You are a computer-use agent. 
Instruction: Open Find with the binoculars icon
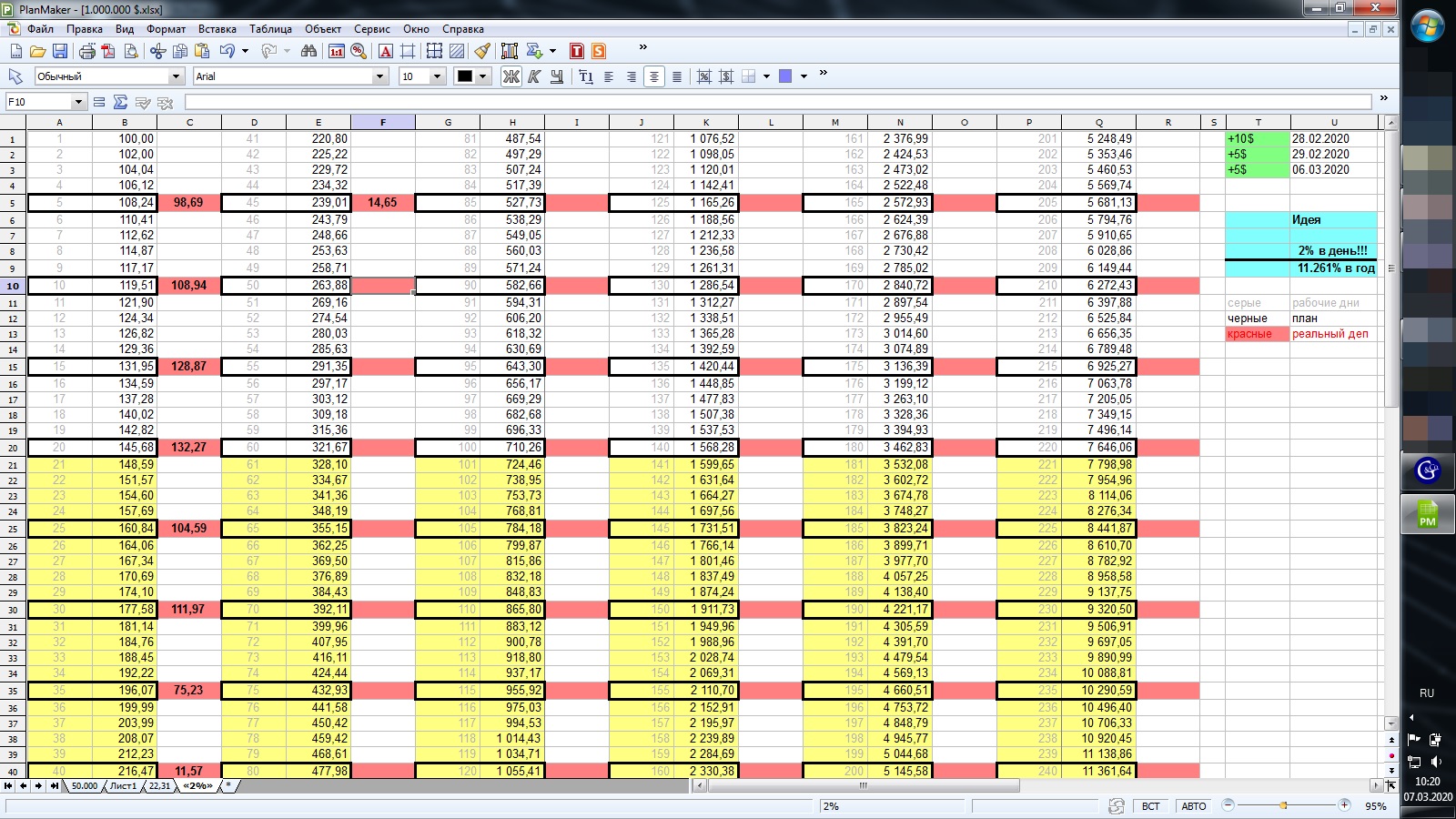pyautogui.click(x=308, y=51)
